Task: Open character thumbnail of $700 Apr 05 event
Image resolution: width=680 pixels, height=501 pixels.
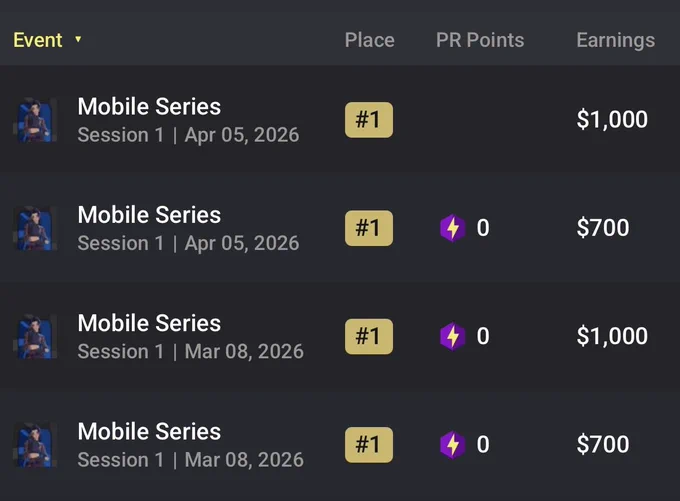Action: click(35, 229)
